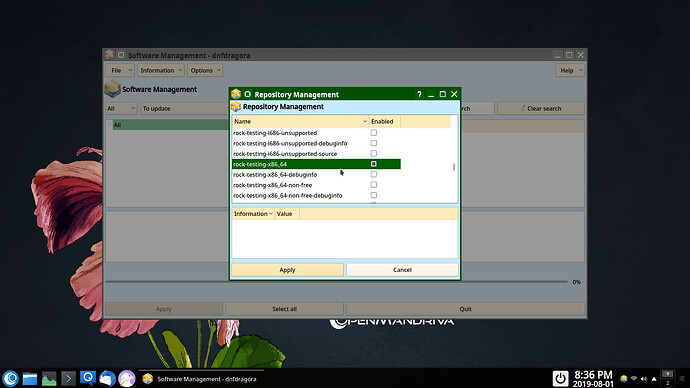The image size is (690, 388).
Task: Click the show desktop icon beside the pager
Action: 683,379
